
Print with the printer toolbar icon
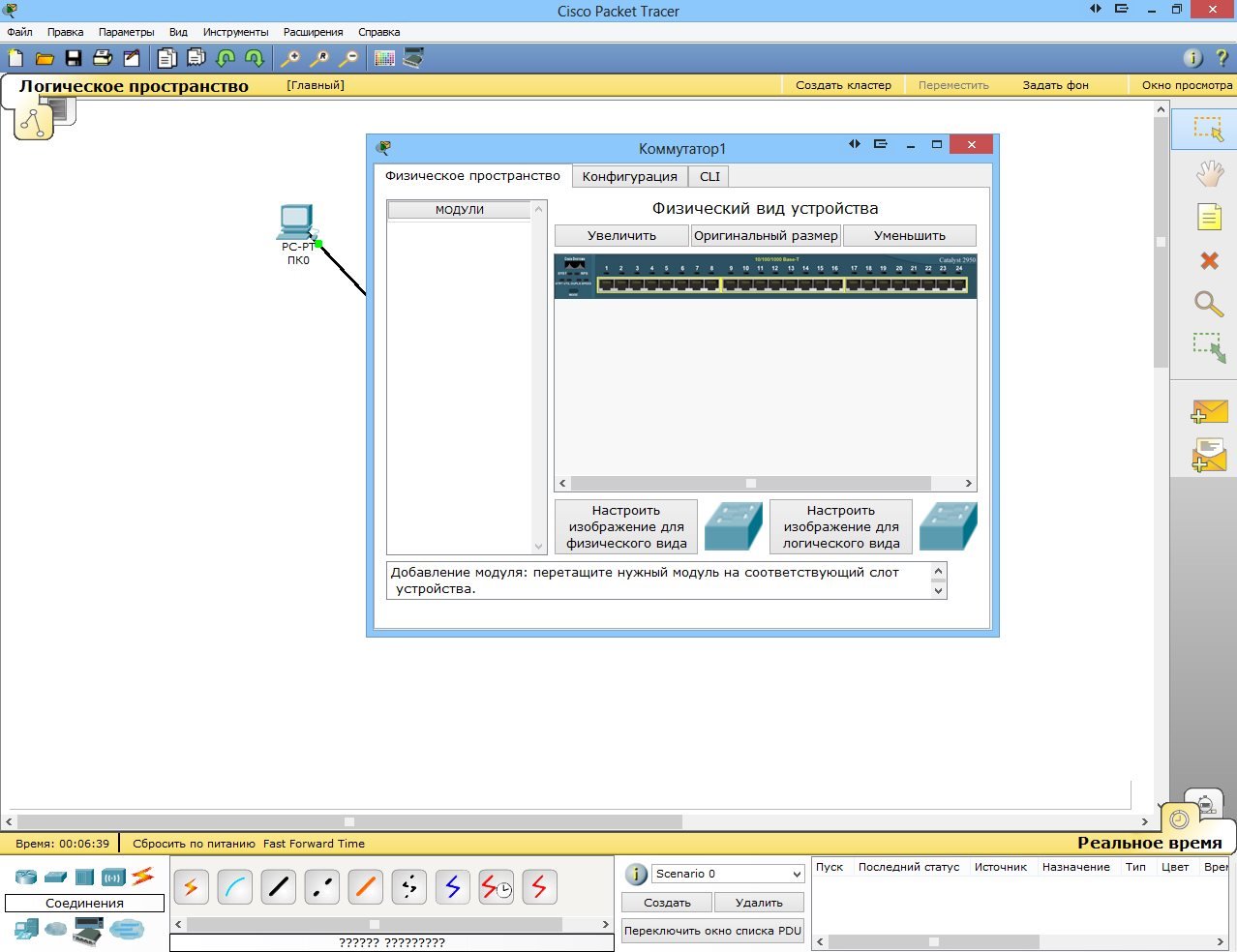click(103, 58)
